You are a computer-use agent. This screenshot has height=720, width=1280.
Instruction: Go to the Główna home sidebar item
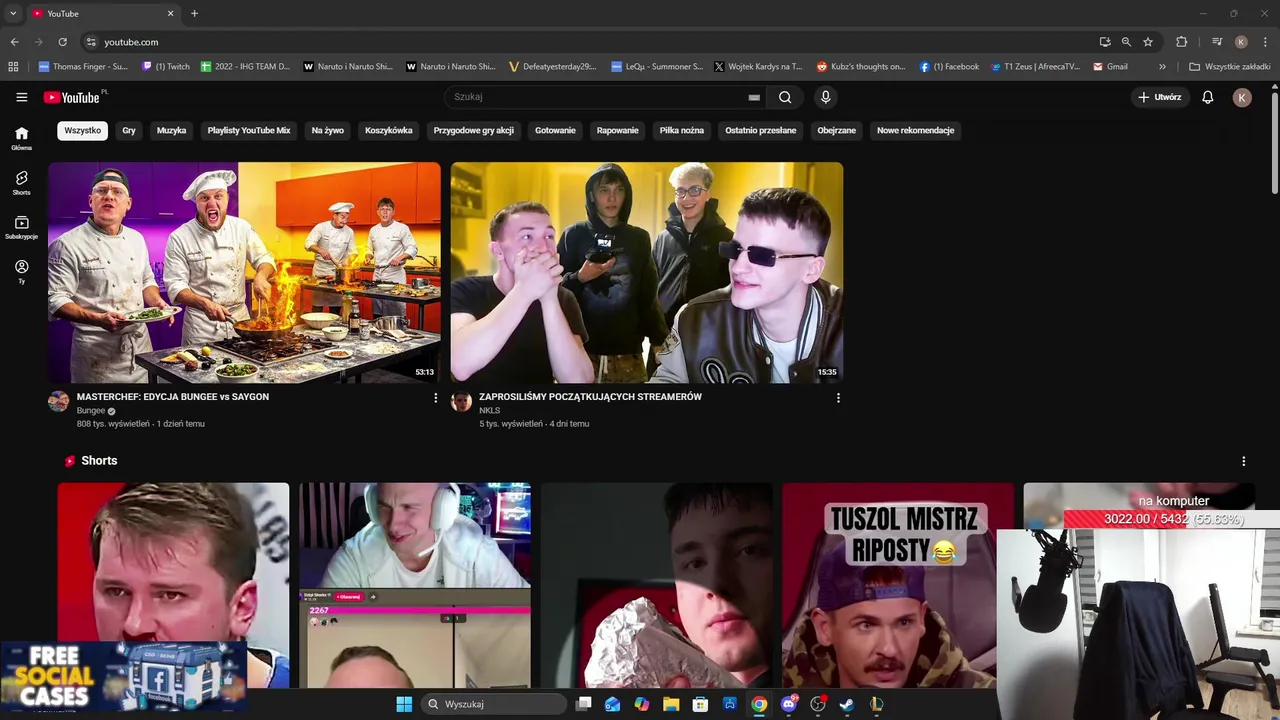[21, 138]
